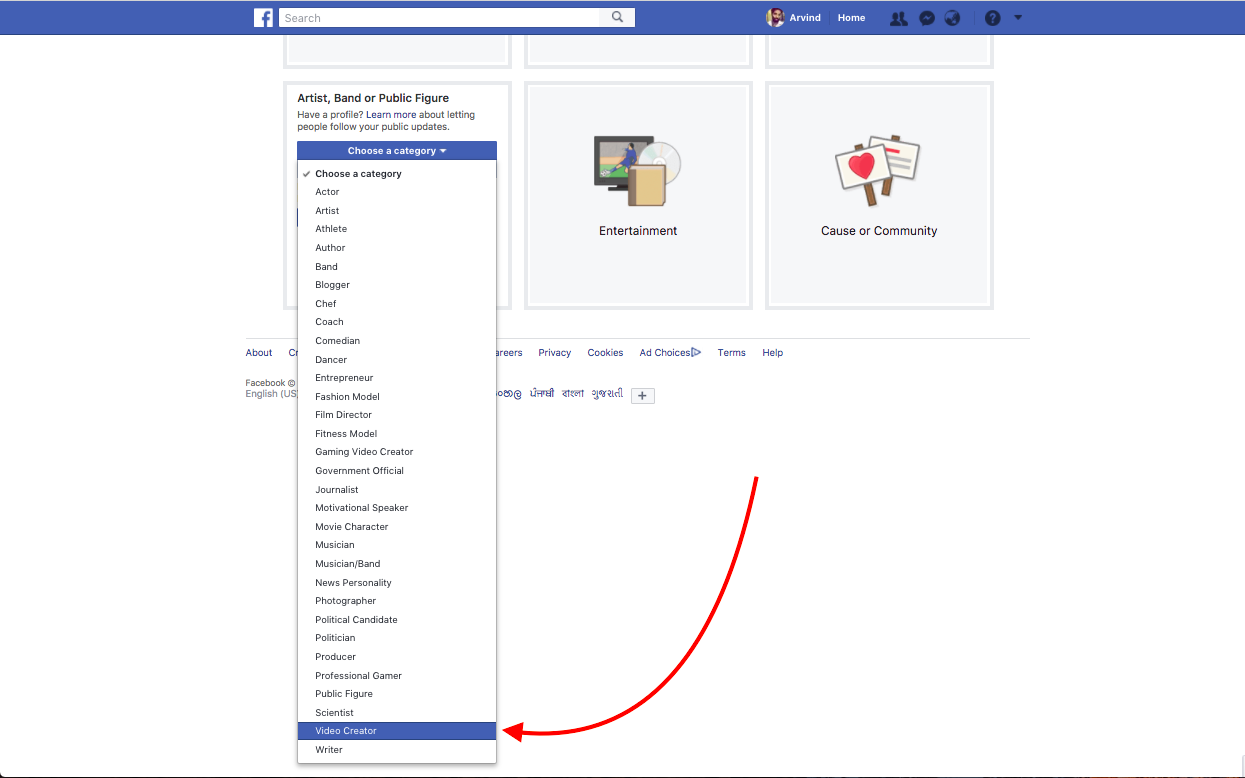1245x778 pixels.
Task: Select the Cause or Community tile
Action: coord(879,194)
